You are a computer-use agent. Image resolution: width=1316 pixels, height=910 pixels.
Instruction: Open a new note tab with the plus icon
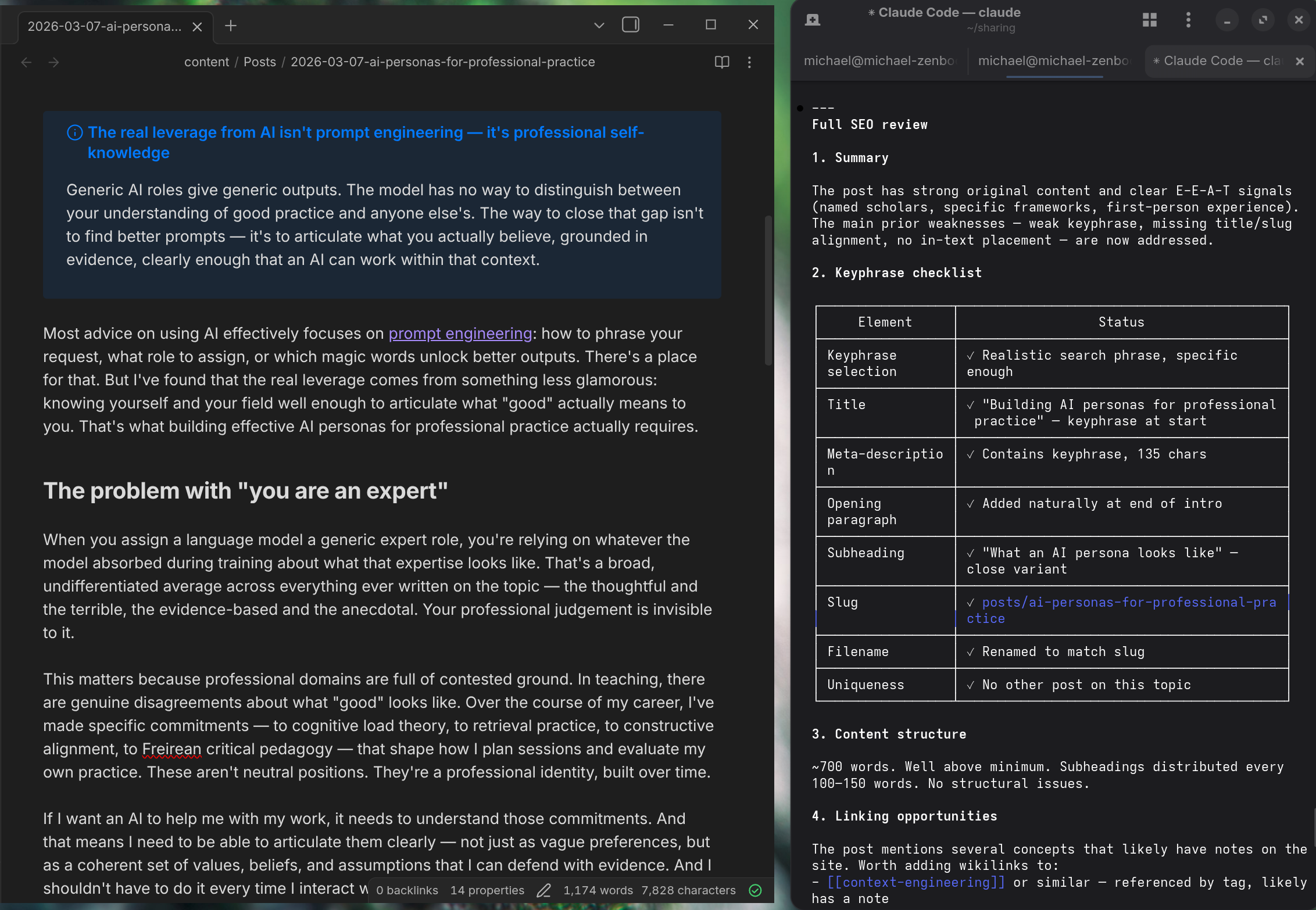click(x=231, y=26)
